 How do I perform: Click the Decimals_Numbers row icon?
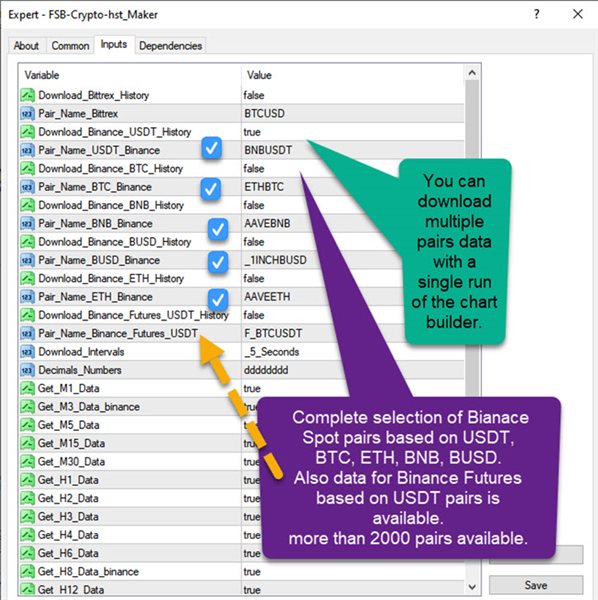[x=28, y=370]
